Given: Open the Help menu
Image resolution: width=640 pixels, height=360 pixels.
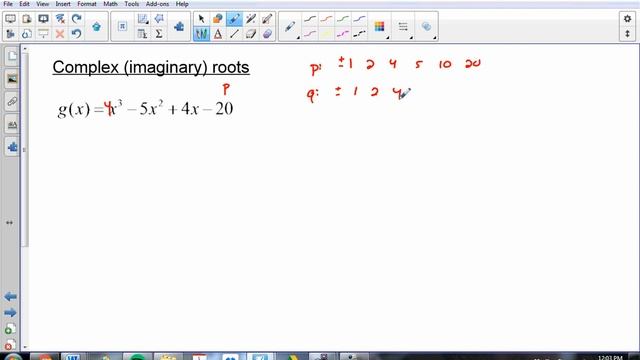Looking at the screenshot, I should (x=182, y=4).
